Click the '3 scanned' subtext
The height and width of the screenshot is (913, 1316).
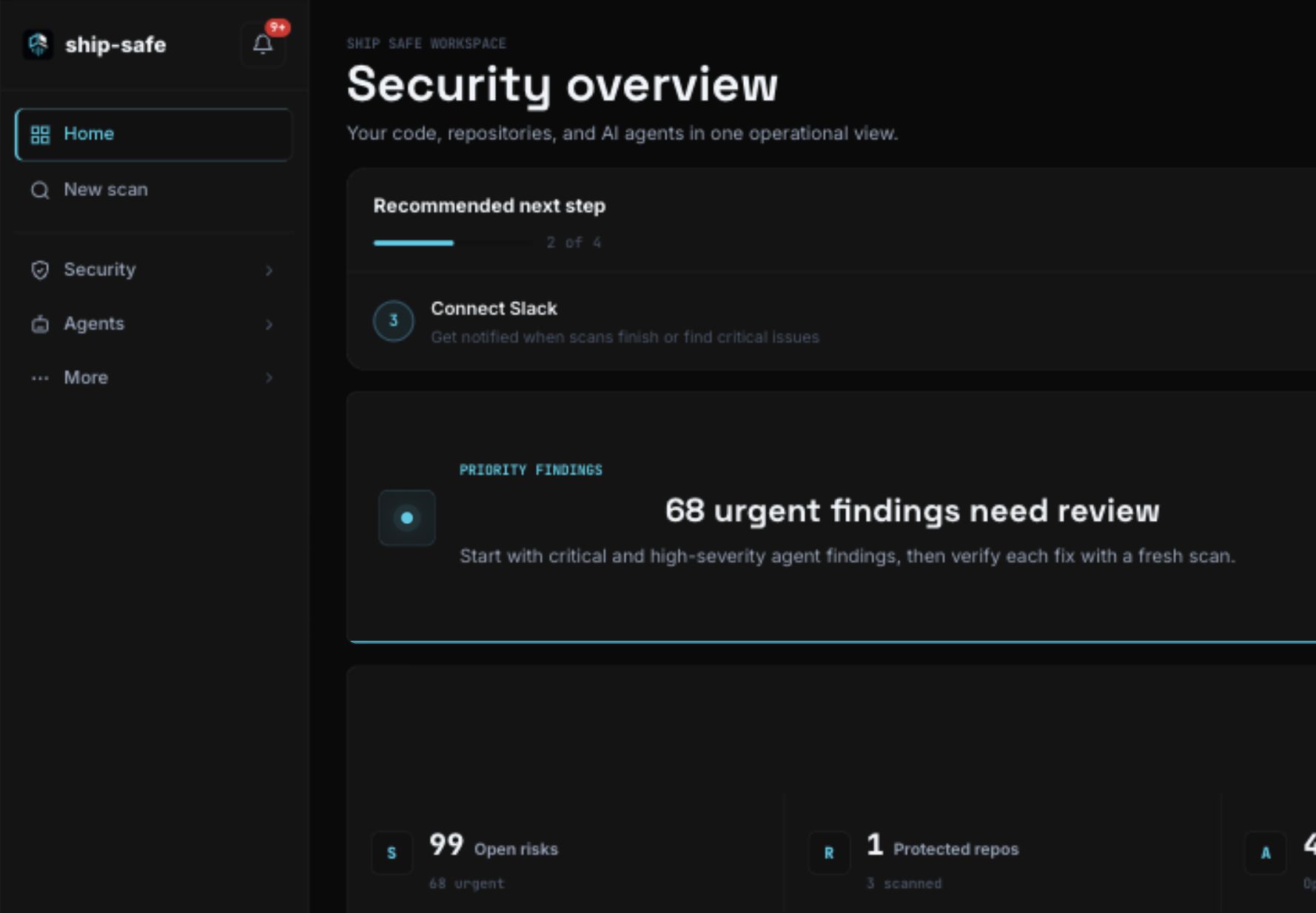pos(904,883)
